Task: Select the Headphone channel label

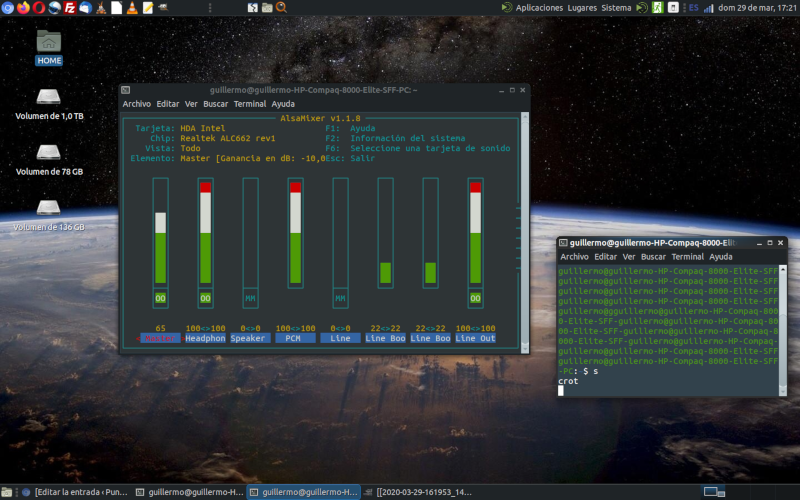Action: pyautogui.click(x=205, y=338)
